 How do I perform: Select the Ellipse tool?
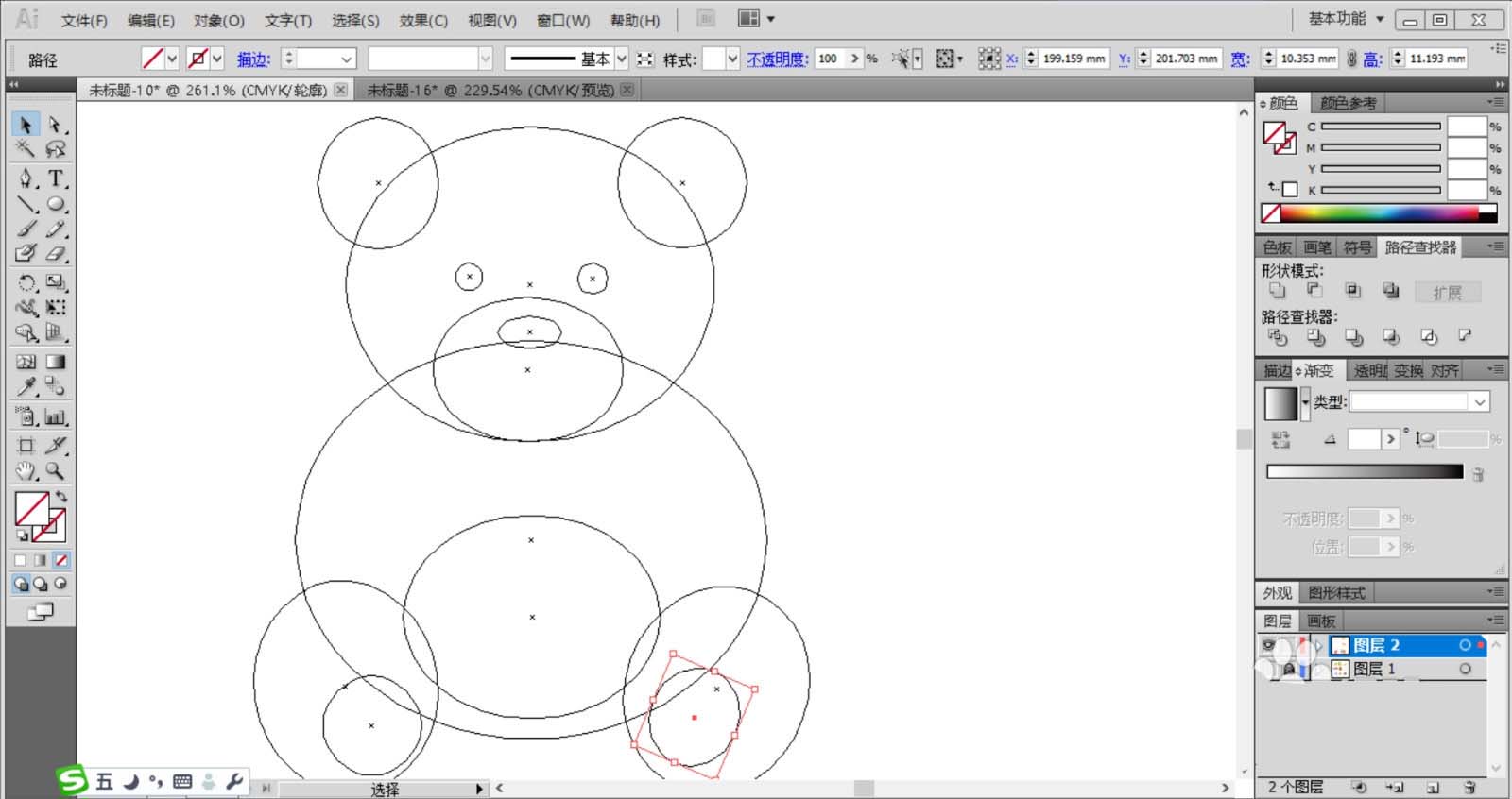pyautogui.click(x=56, y=204)
